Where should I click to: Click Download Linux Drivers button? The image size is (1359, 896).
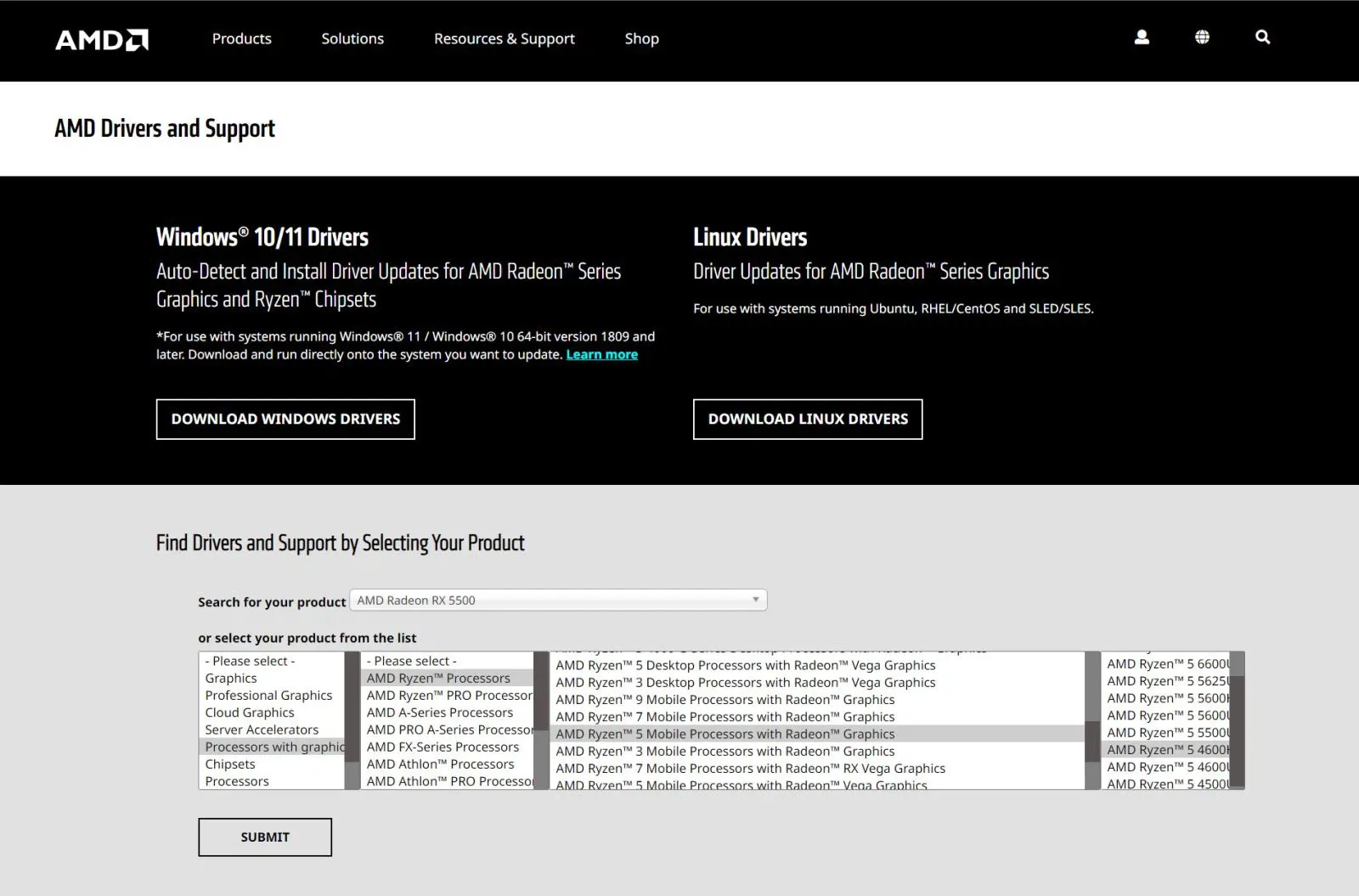pos(808,420)
